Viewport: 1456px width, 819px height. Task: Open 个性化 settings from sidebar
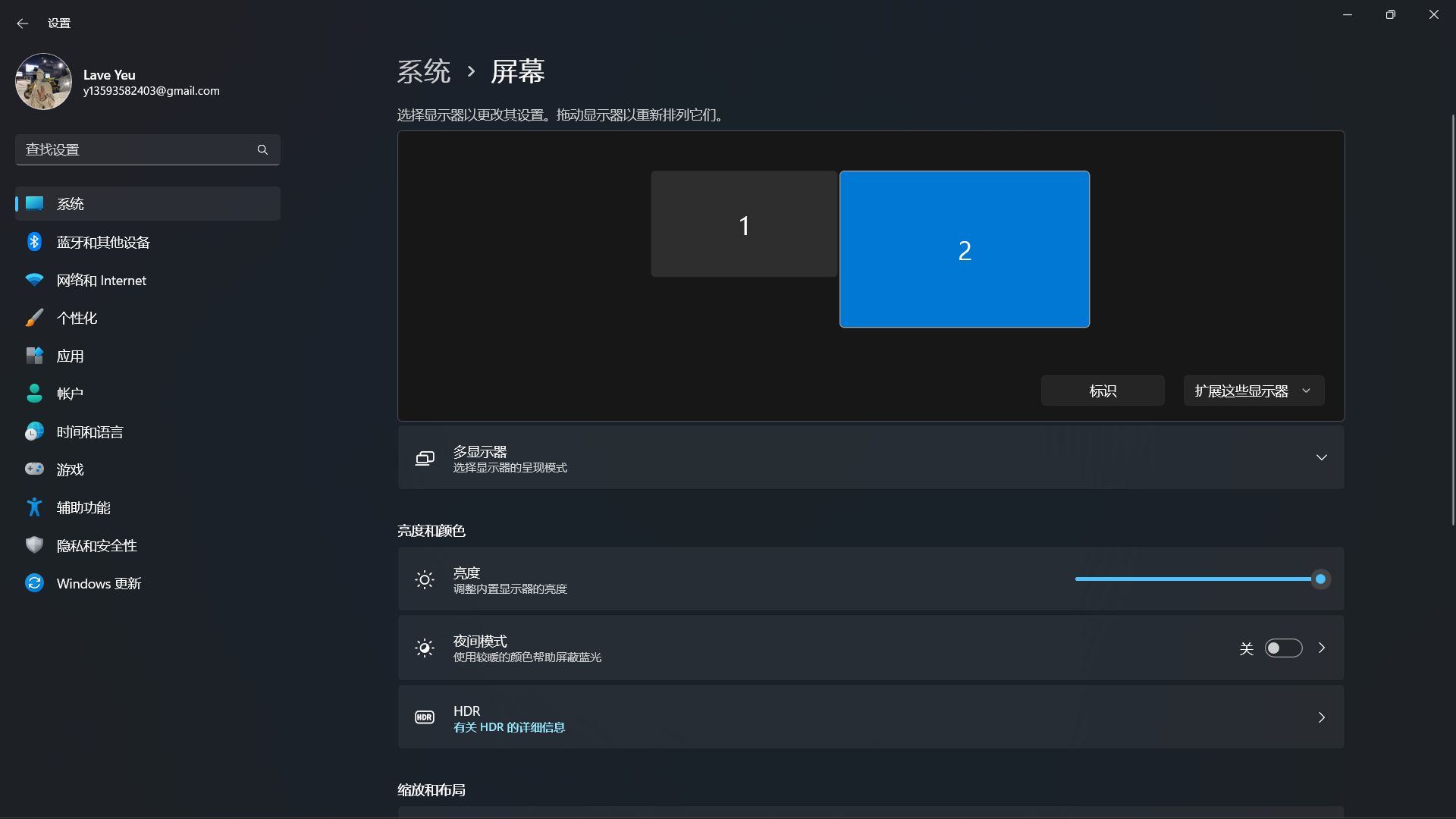pyautogui.click(x=77, y=317)
